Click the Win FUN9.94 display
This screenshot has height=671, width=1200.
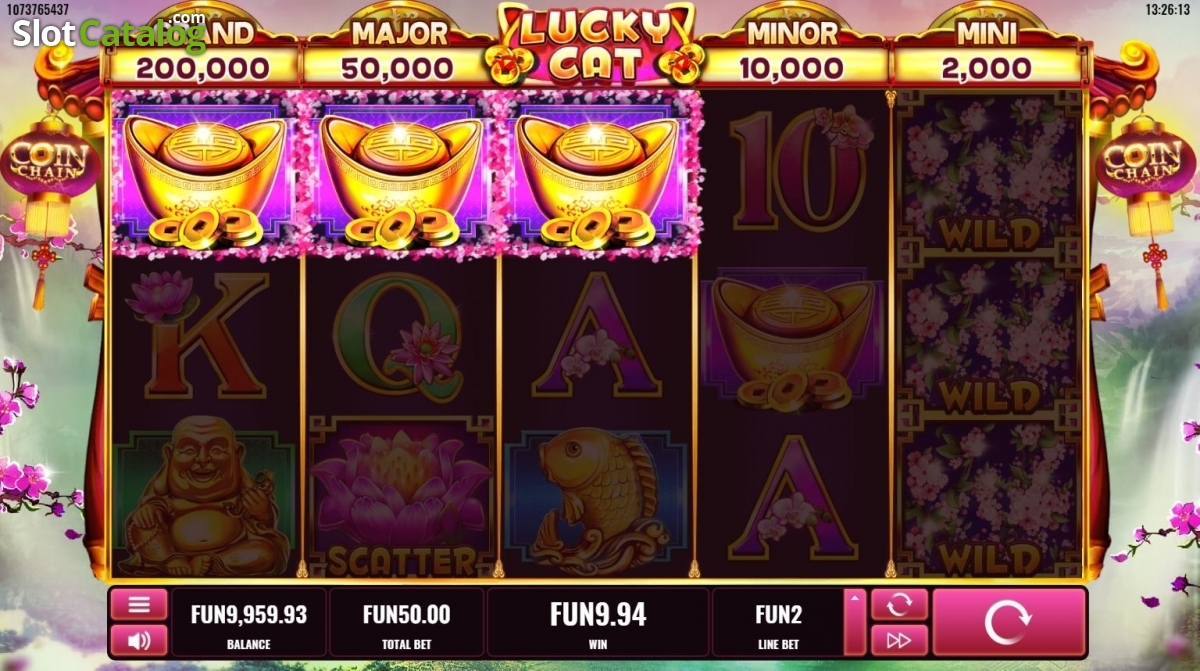598,622
